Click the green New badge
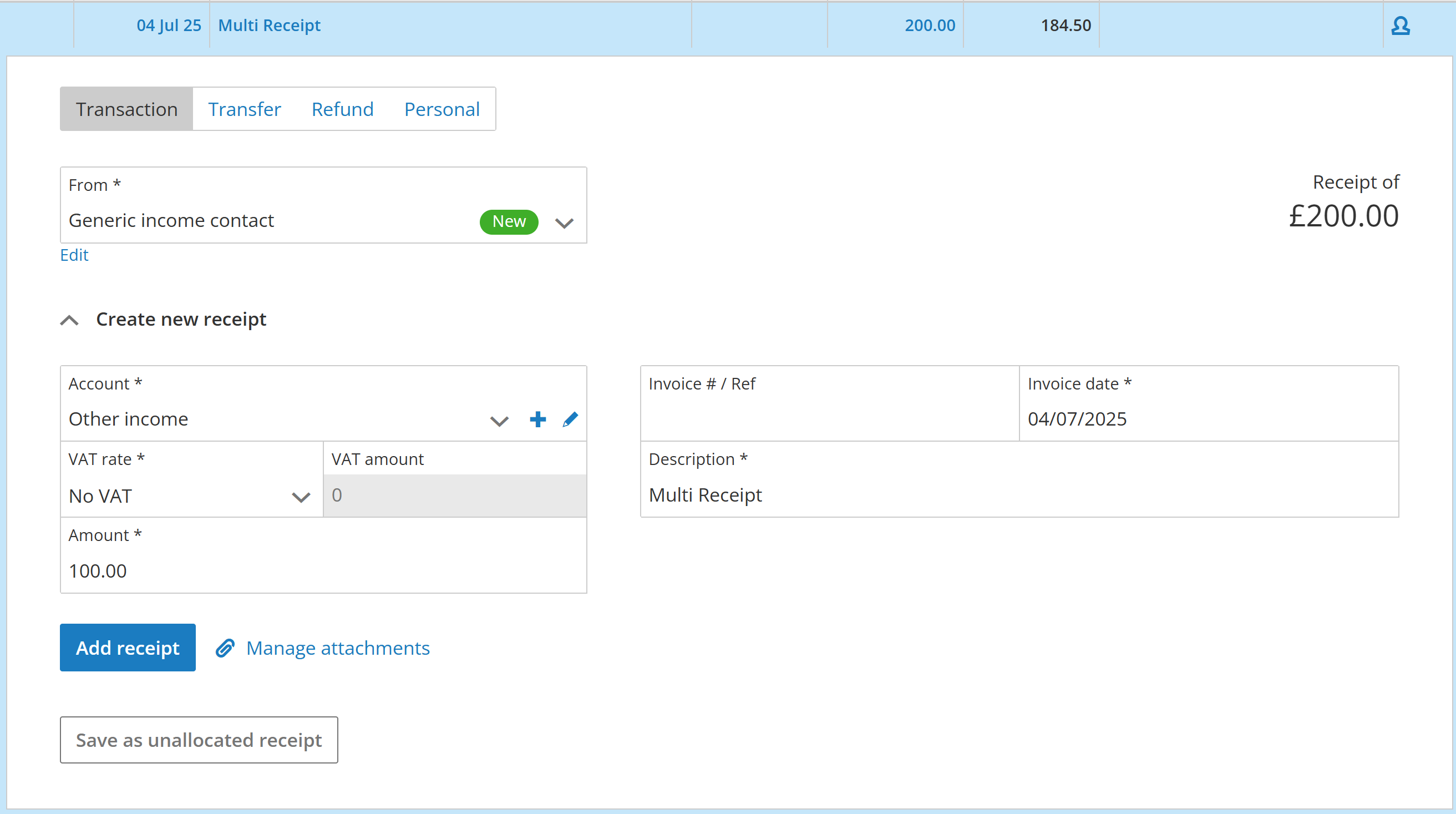 coord(509,221)
